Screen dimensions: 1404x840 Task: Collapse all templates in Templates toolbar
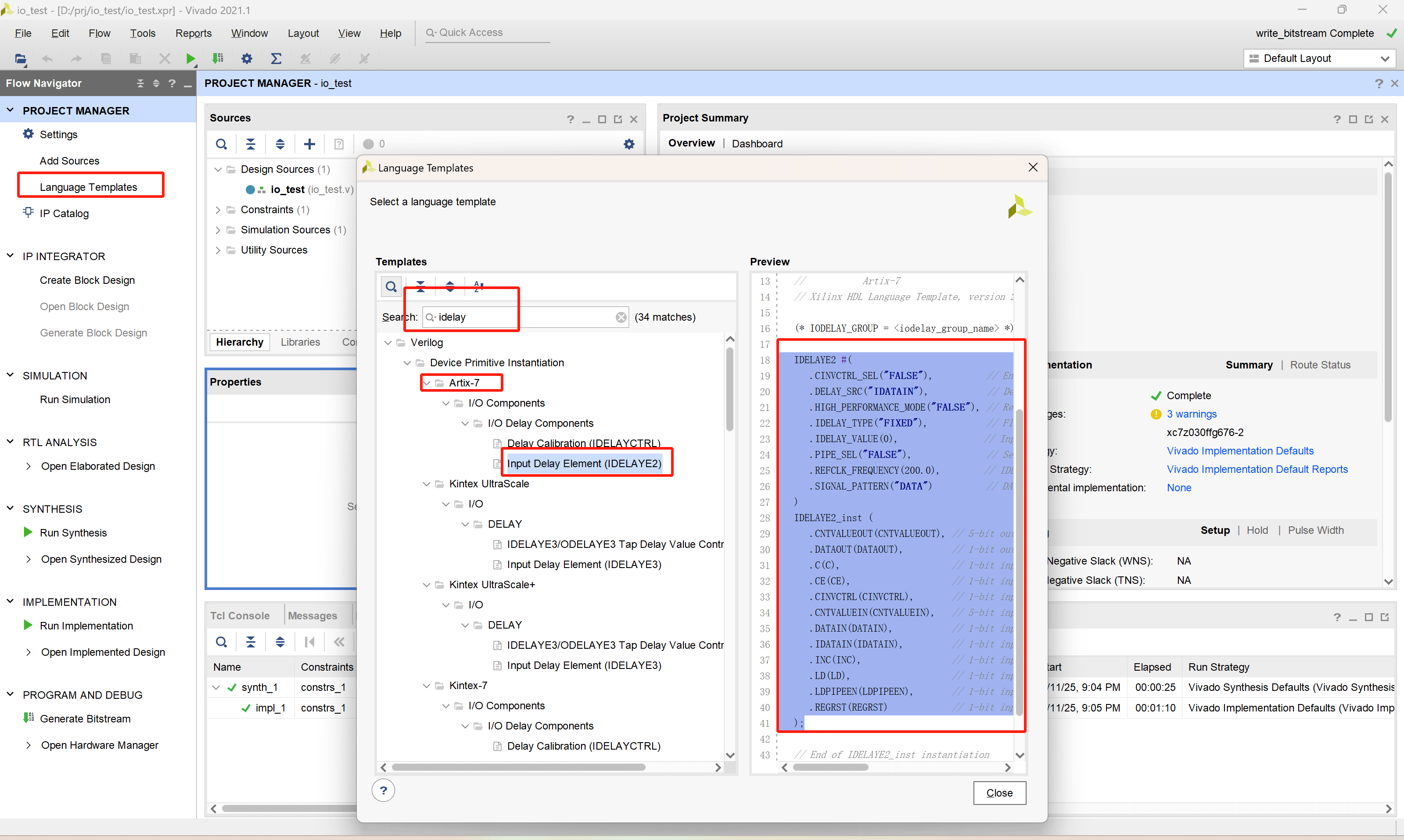click(420, 286)
